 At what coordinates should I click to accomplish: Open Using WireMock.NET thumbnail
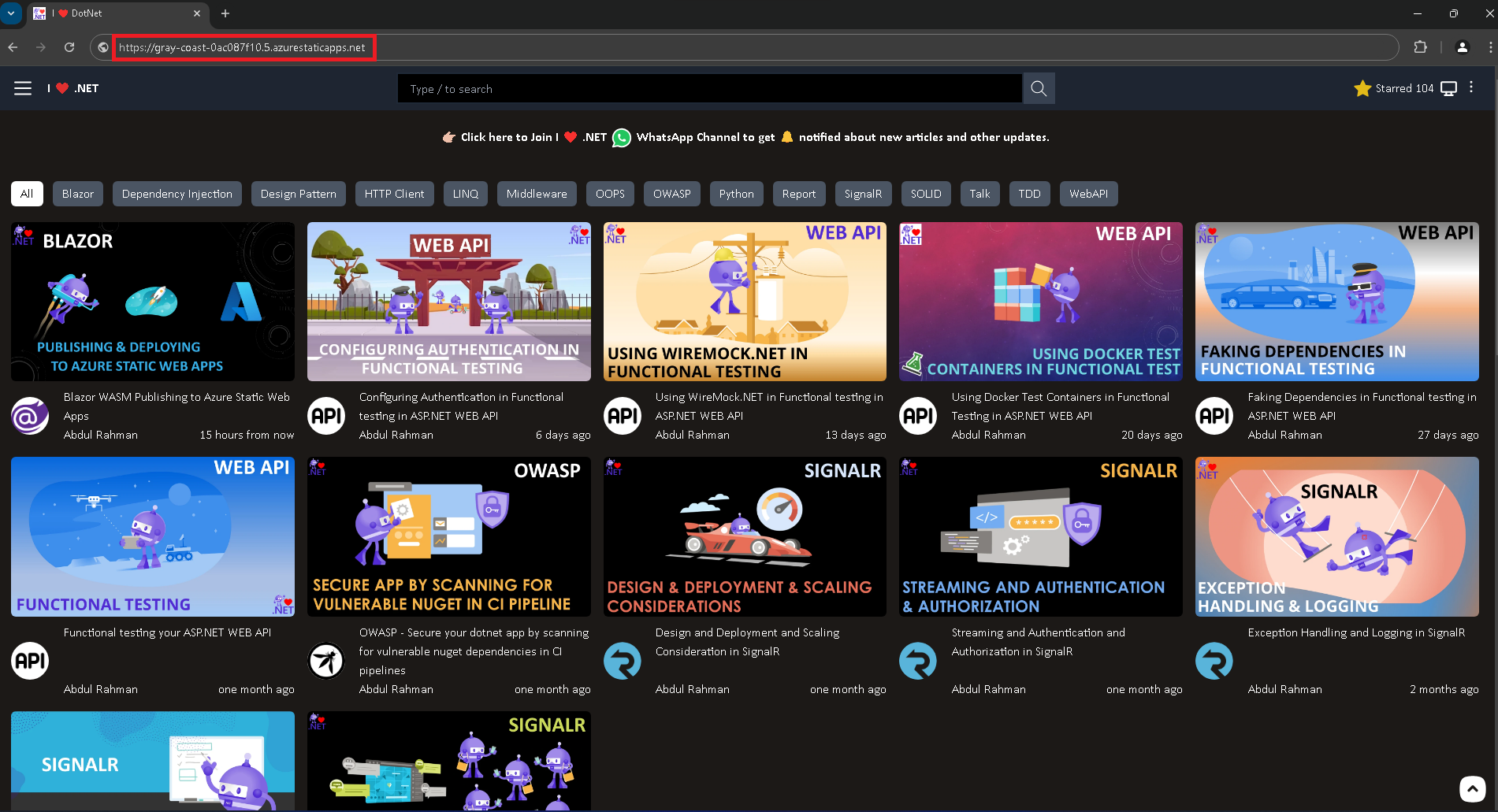(x=745, y=302)
